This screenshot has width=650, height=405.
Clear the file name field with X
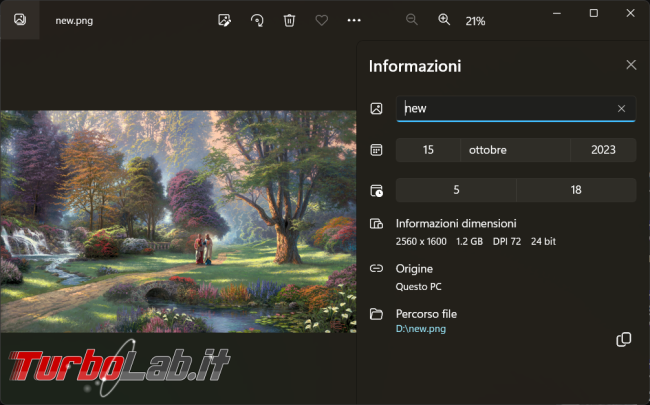click(x=621, y=109)
